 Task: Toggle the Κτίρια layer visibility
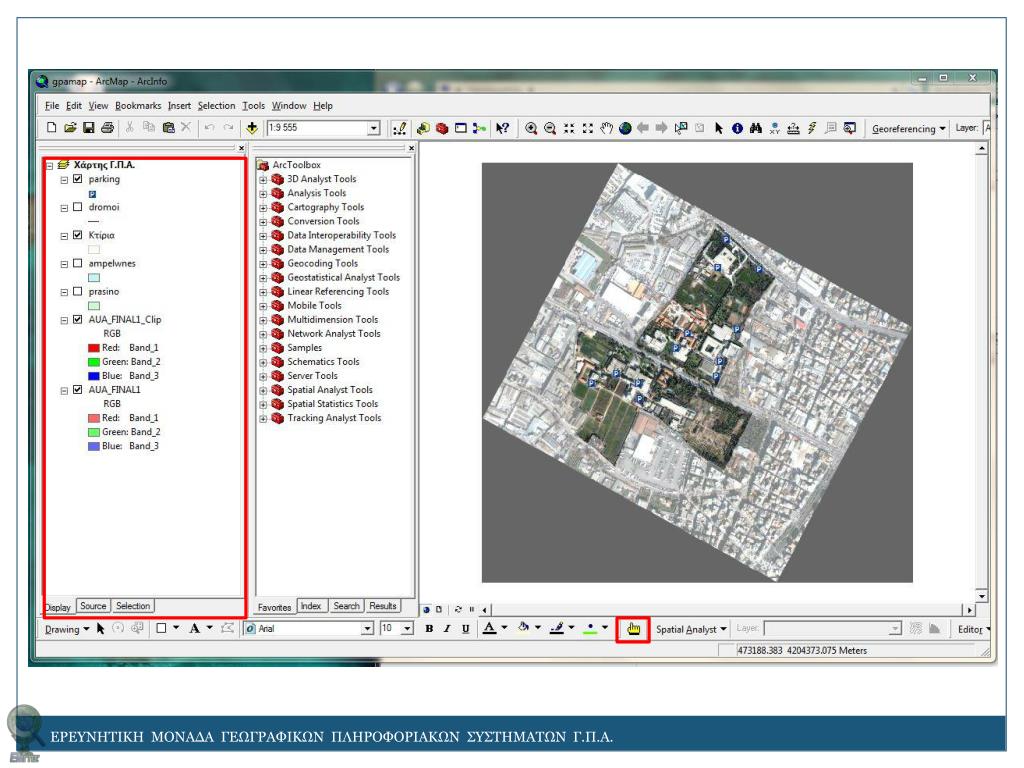pyautogui.click(x=78, y=235)
